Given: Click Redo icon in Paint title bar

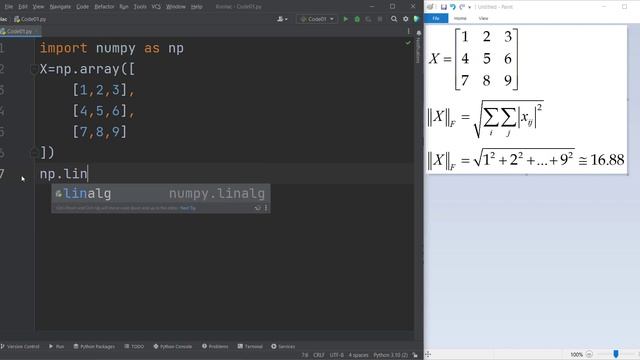Looking at the screenshot, I should pos(462,7).
